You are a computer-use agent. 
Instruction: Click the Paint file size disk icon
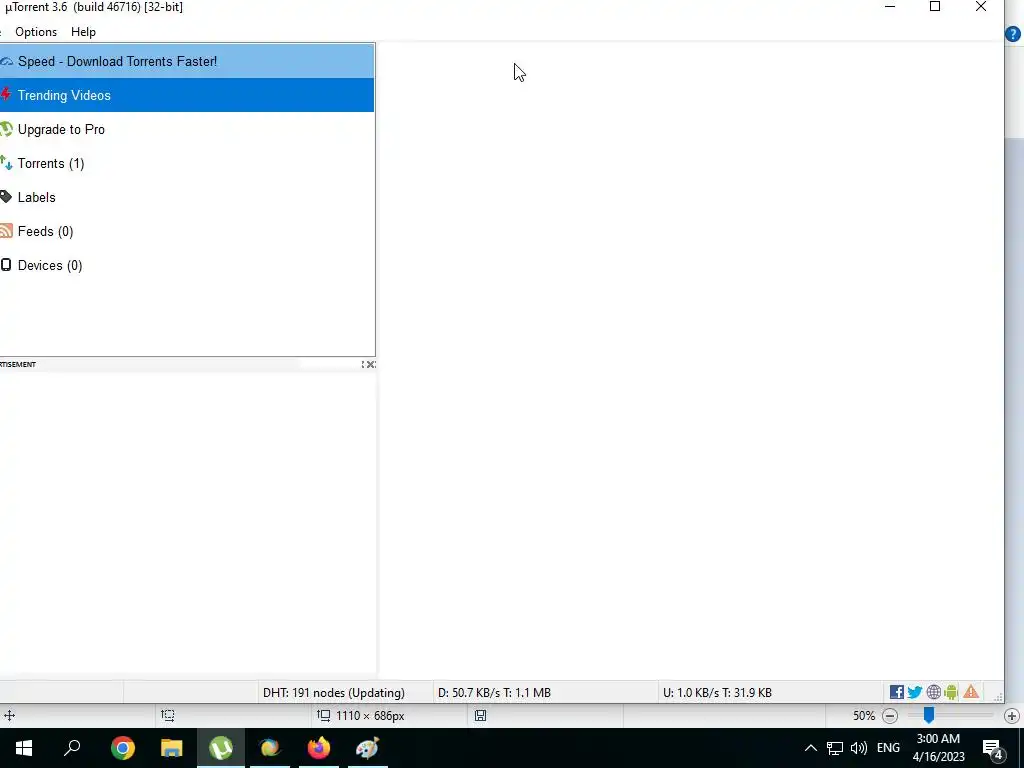(480, 715)
